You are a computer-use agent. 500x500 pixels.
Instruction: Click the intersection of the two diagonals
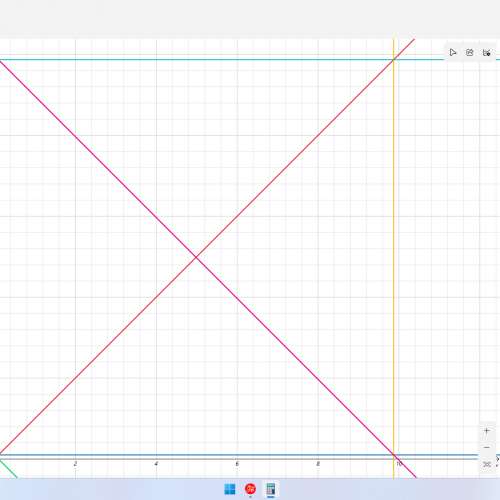196,257
